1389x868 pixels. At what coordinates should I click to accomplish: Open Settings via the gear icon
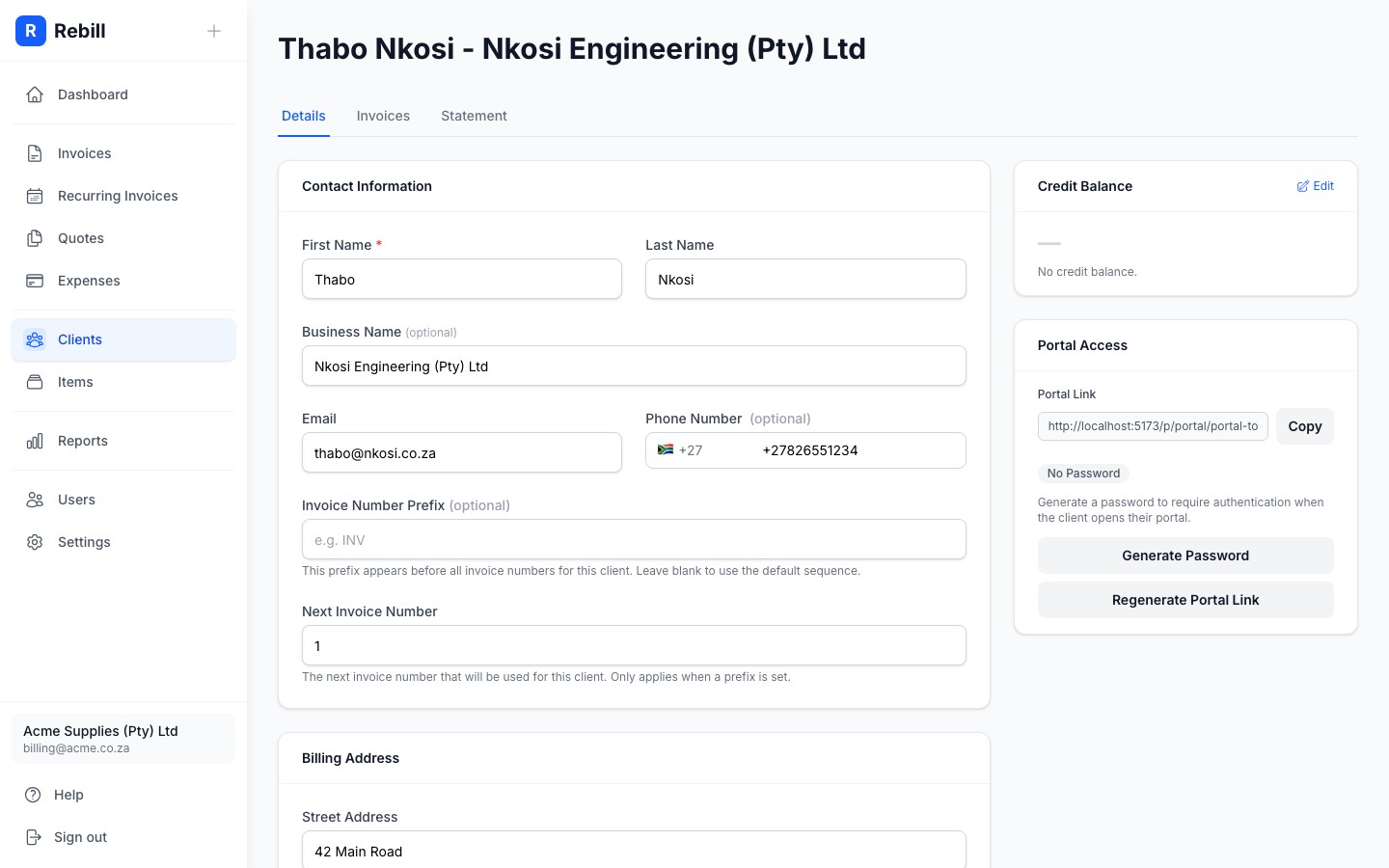(35, 542)
